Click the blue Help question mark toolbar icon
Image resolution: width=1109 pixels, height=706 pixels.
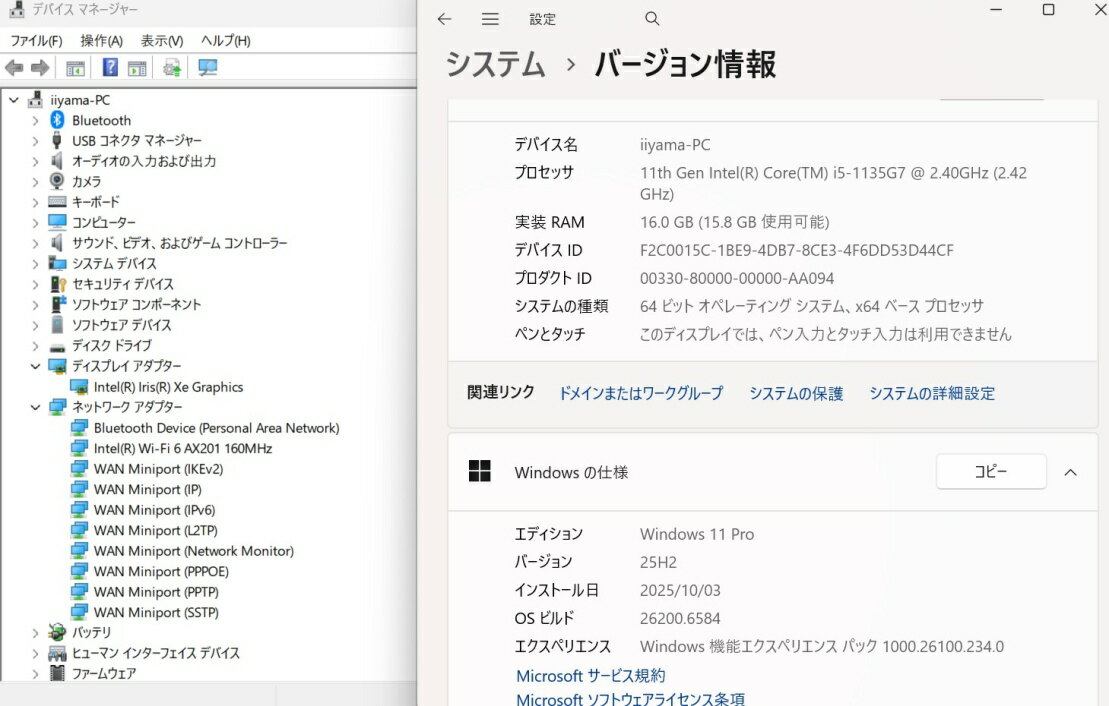coord(110,68)
